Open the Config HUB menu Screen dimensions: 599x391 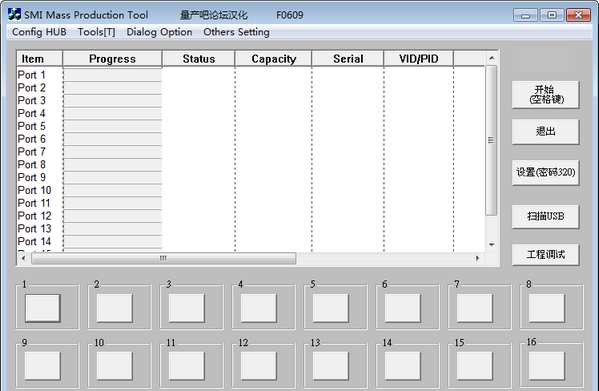click(x=39, y=32)
